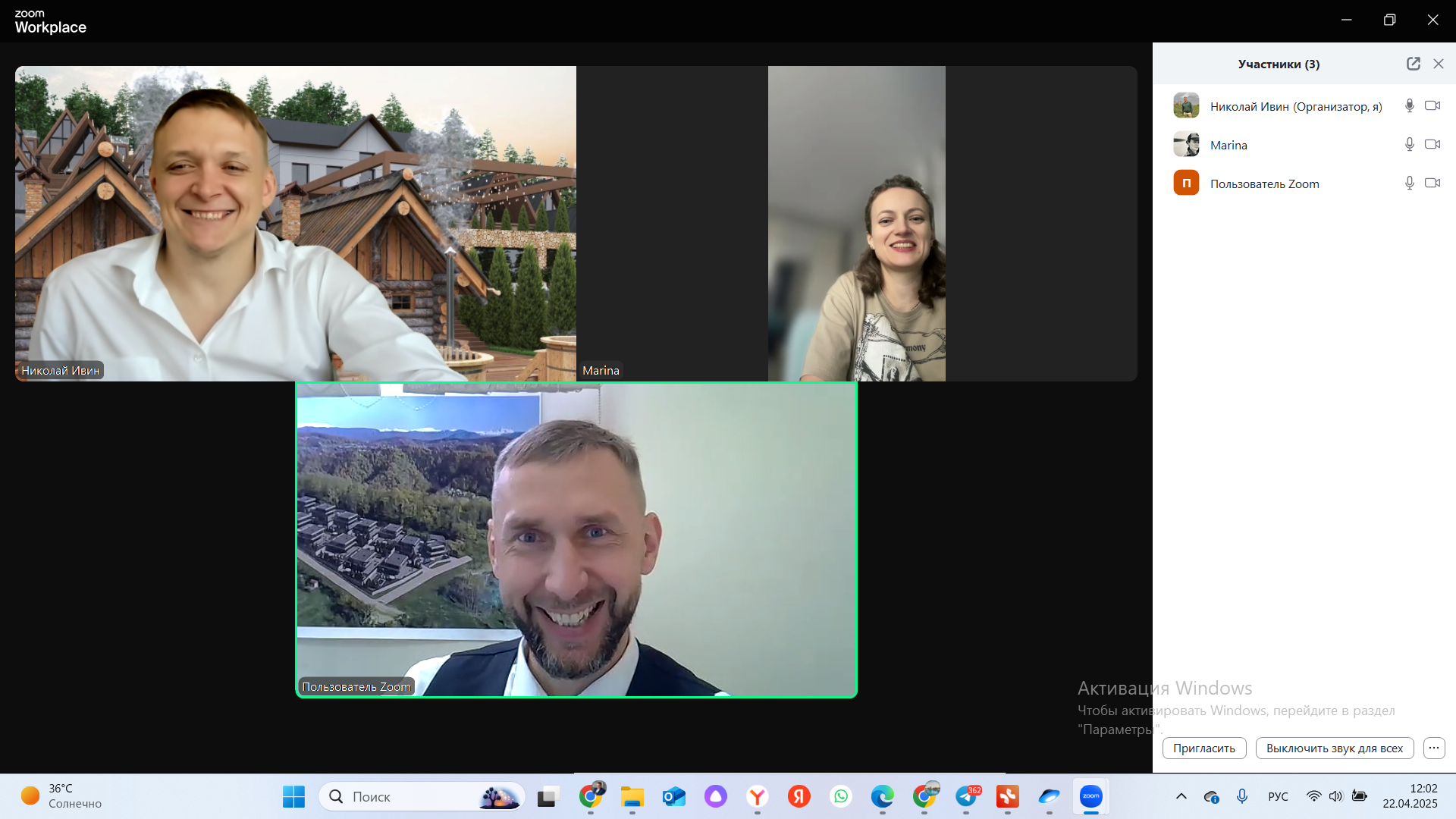Toggle Пользователь Zoom camera icon
Screen dimensions: 1456x819
1432,183
